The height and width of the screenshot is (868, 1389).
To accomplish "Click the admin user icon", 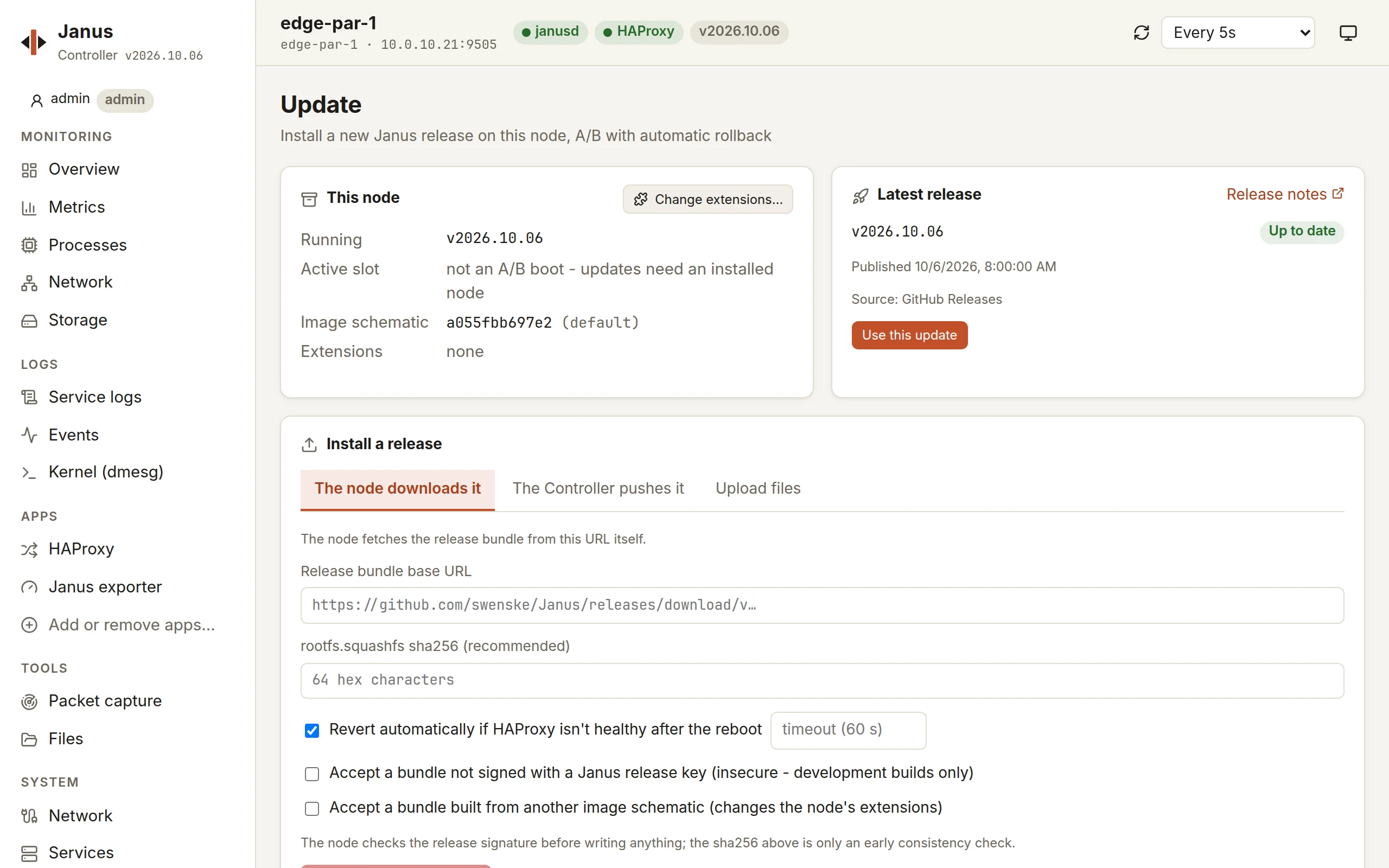I will (37, 100).
